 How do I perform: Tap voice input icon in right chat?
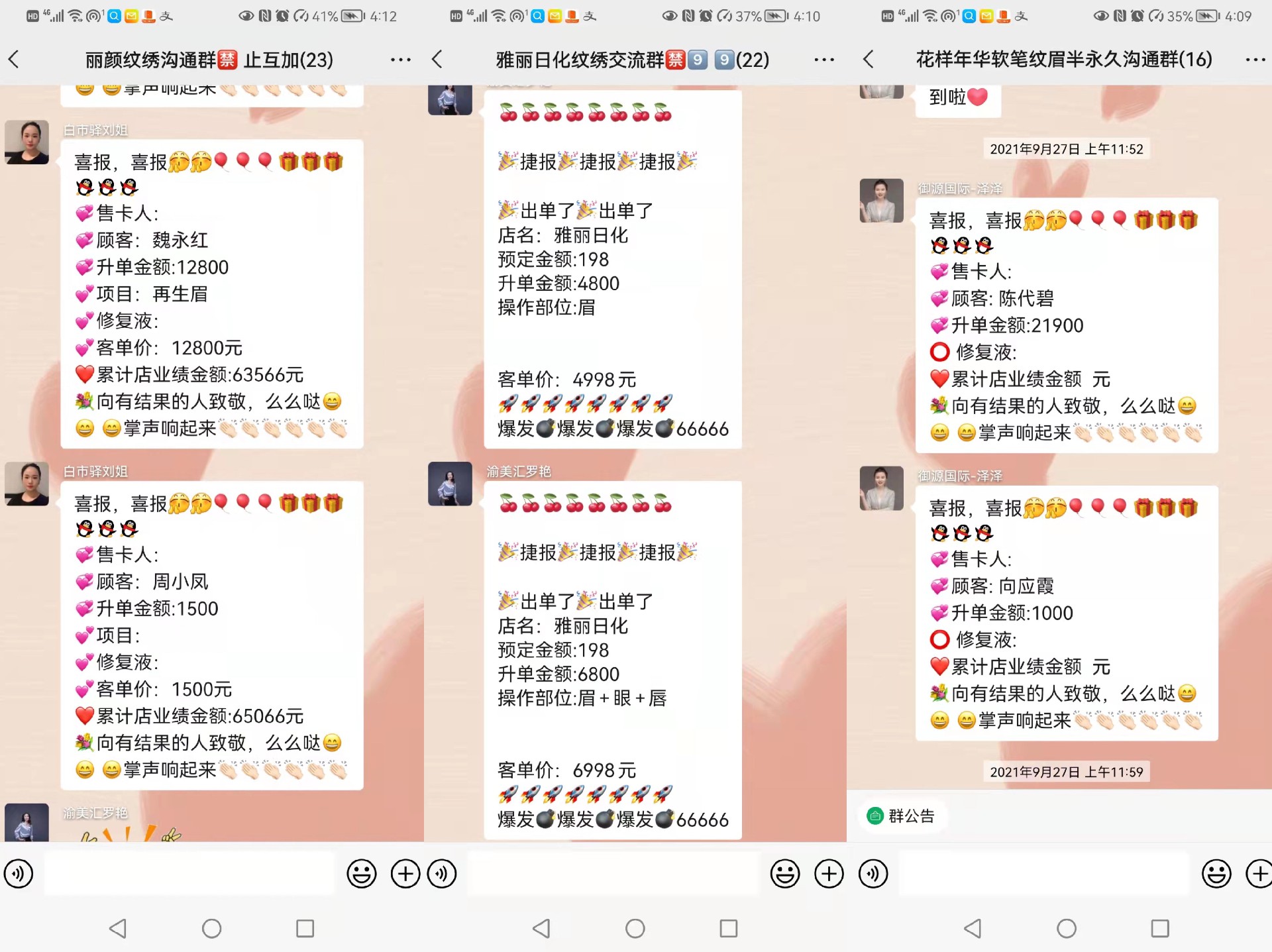click(873, 874)
